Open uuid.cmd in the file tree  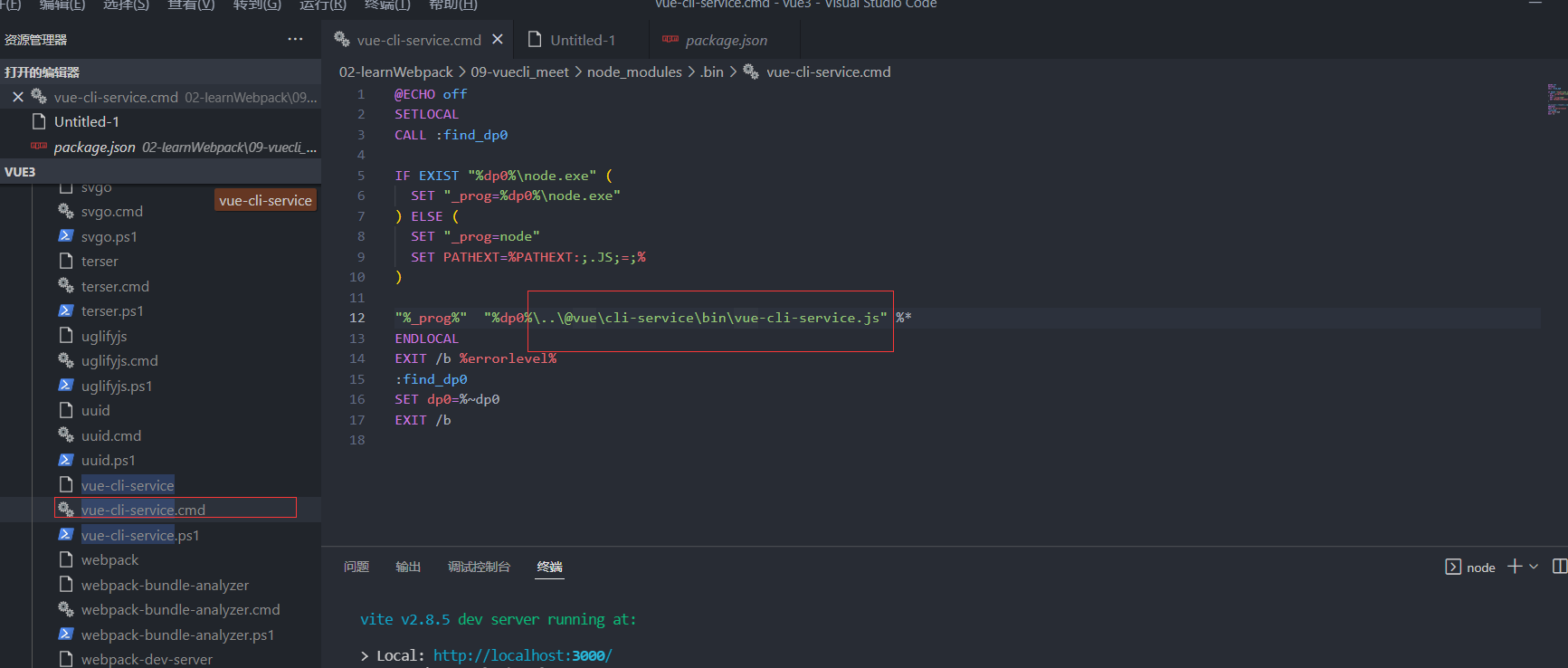click(x=111, y=436)
